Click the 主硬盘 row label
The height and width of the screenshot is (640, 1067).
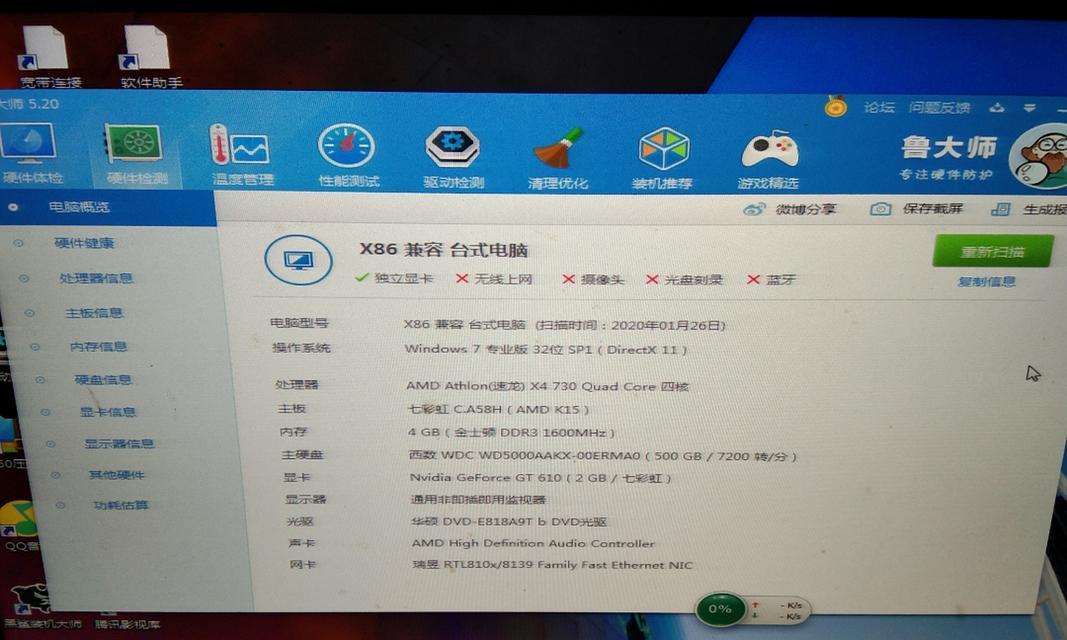(303, 454)
